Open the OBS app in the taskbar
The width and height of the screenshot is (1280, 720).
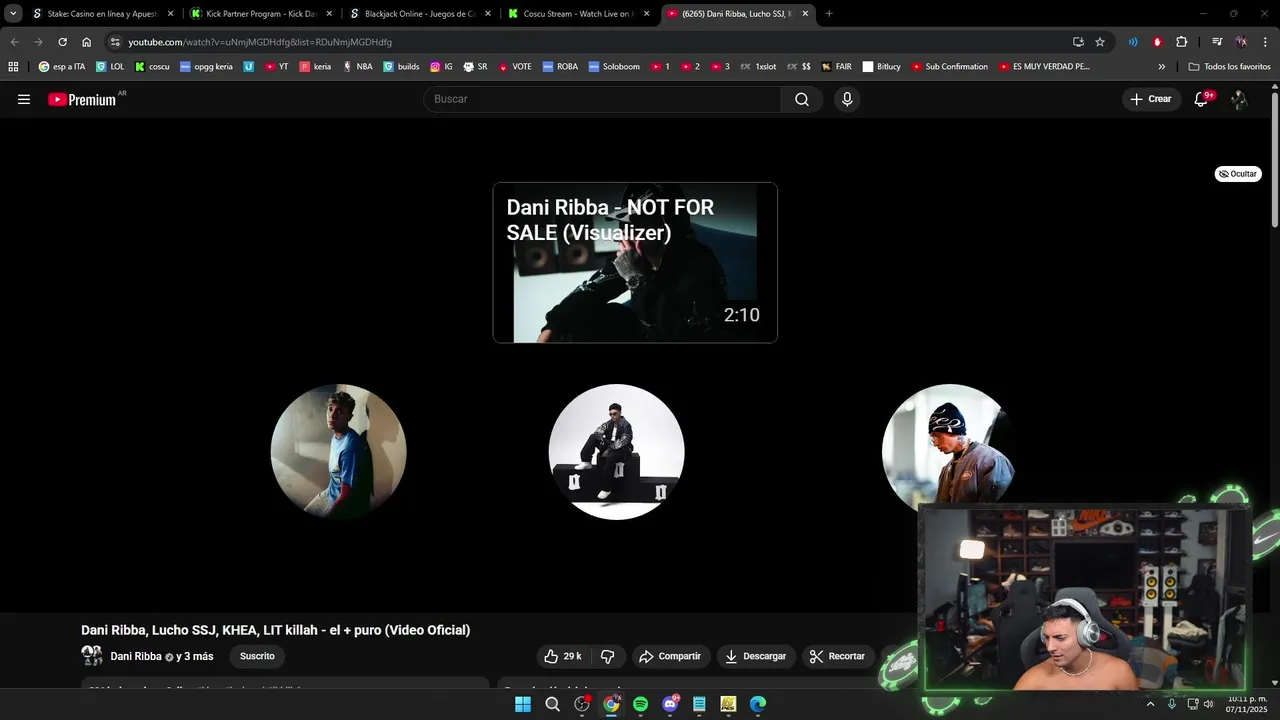tap(582, 704)
